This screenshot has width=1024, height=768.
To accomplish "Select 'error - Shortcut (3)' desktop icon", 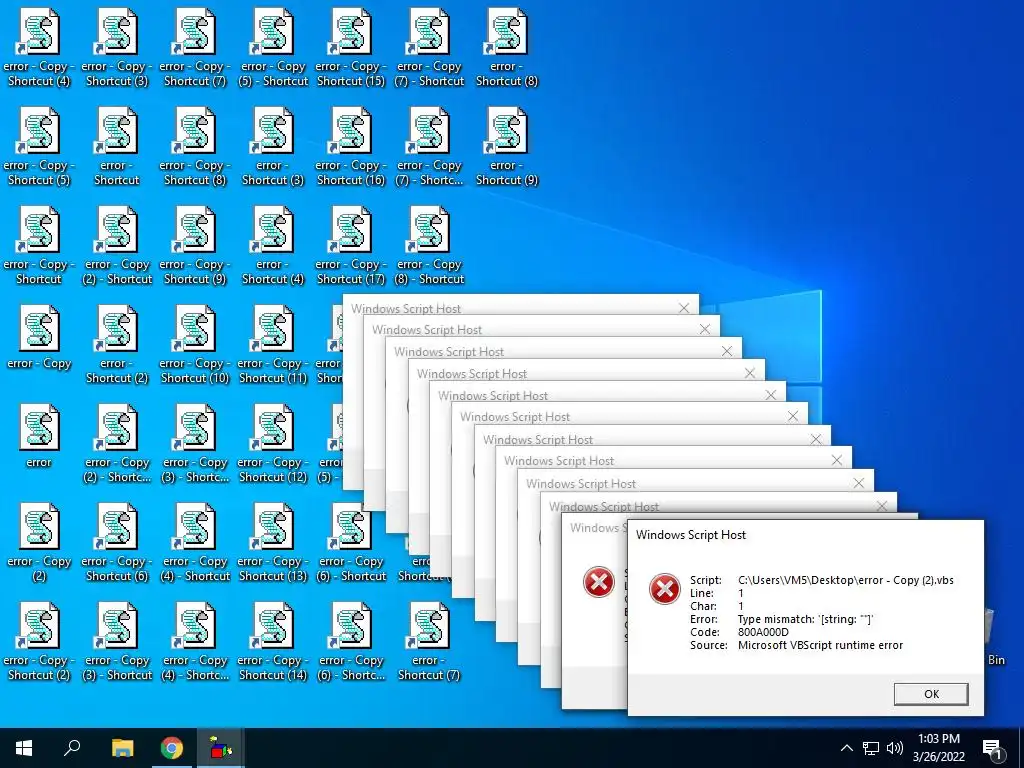I will coord(273,148).
